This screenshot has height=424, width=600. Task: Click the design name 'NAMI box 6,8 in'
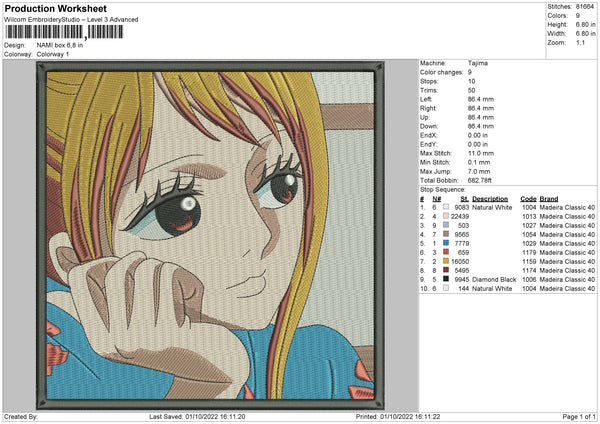[60, 45]
